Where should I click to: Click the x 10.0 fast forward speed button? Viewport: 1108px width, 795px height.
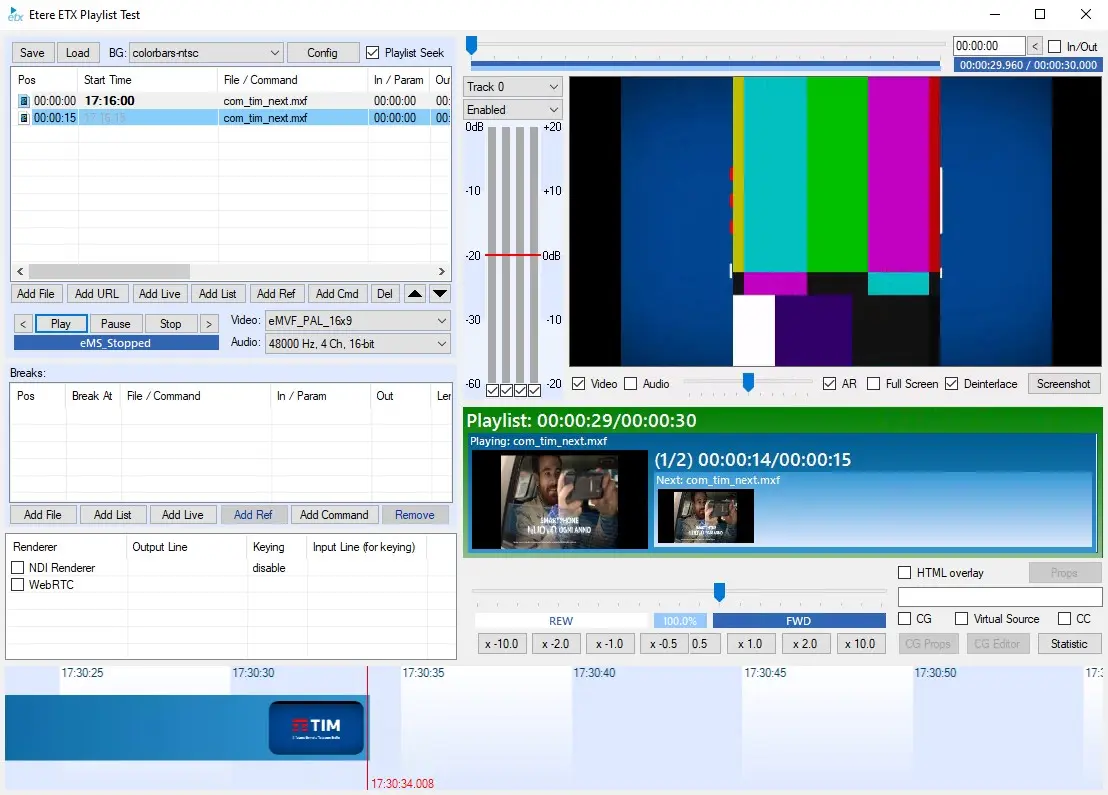861,644
